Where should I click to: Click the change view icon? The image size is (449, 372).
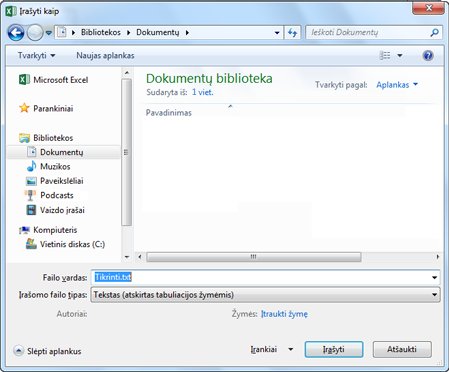pos(385,55)
